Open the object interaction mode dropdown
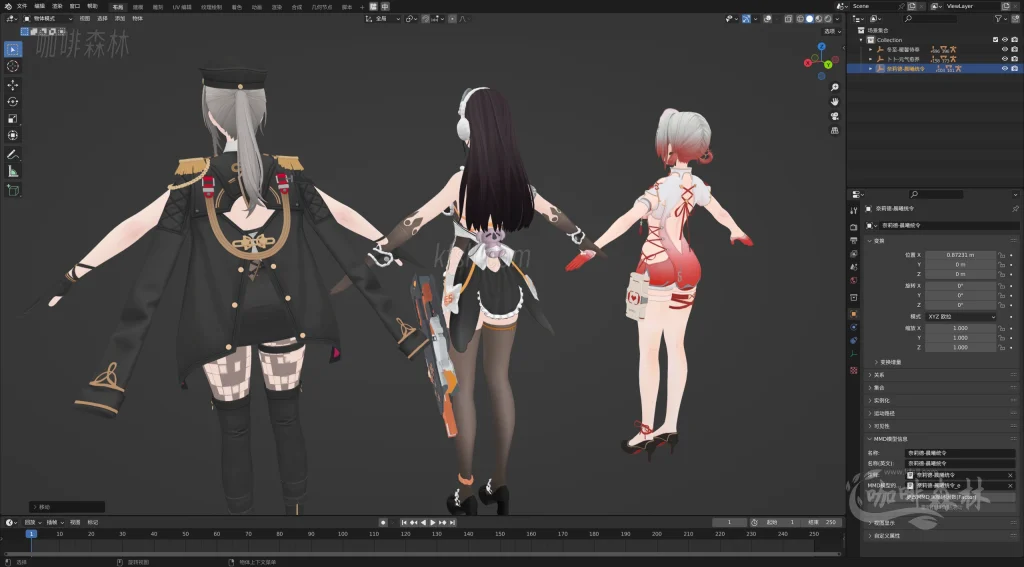The height and width of the screenshot is (567, 1024). [48, 19]
